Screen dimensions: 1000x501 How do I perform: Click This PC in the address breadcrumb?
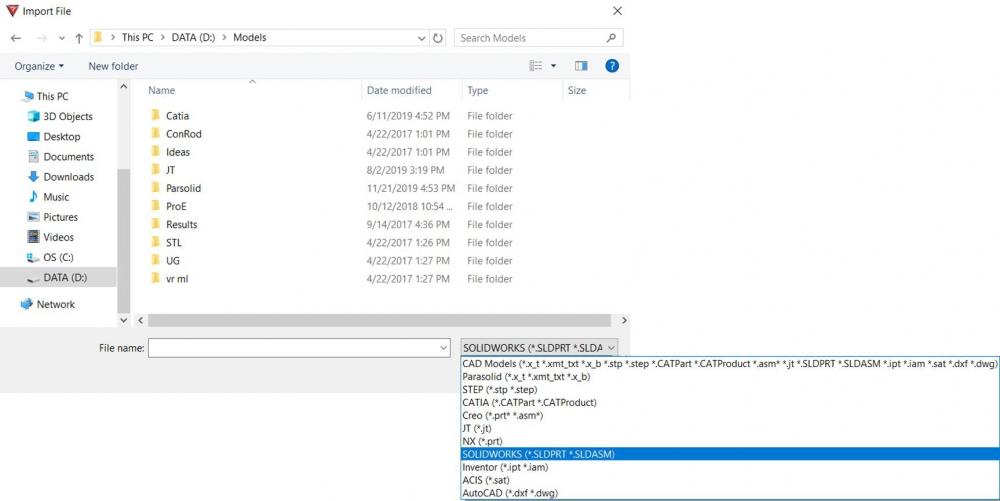click(137, 38)
